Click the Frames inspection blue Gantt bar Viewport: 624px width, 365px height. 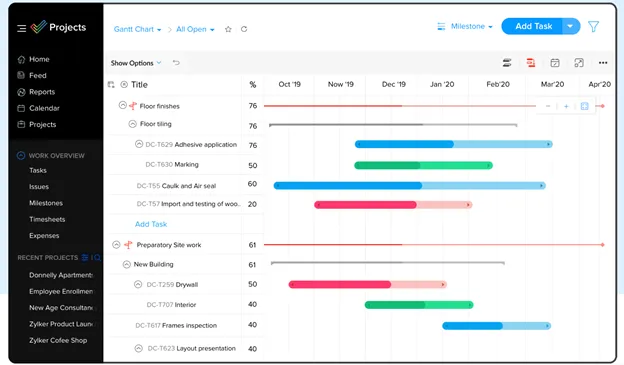tap(497, 326)
